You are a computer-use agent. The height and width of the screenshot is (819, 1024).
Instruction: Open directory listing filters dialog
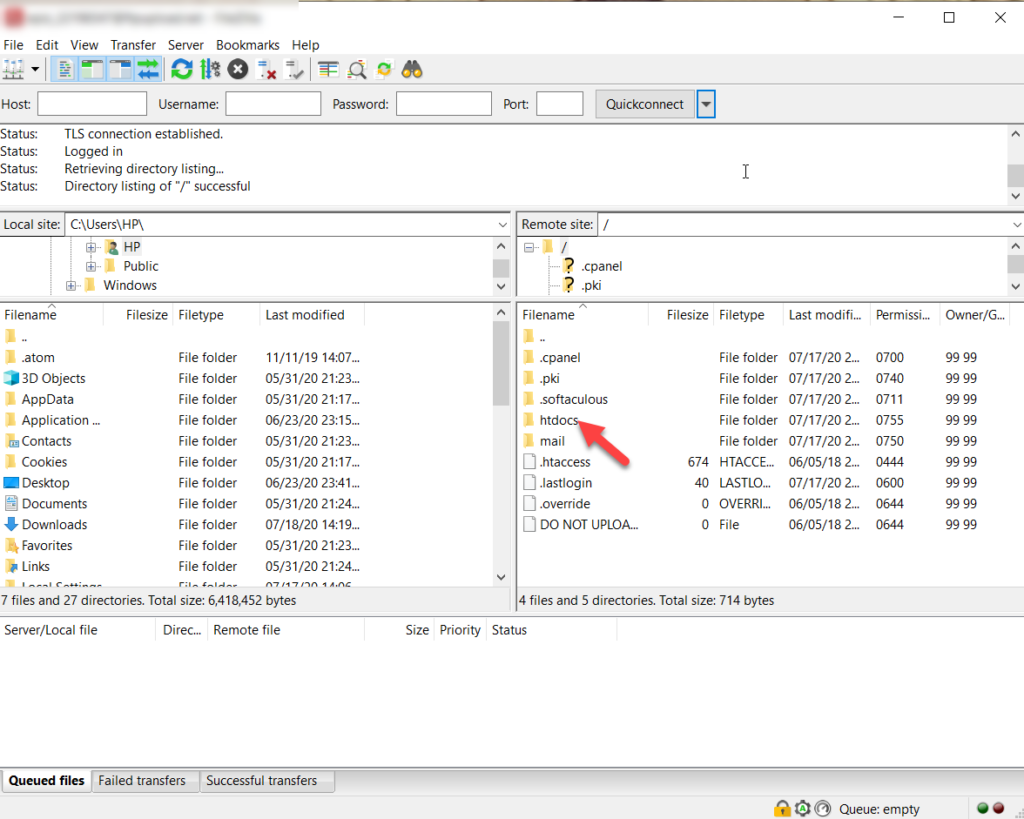(x=328, y=69)
